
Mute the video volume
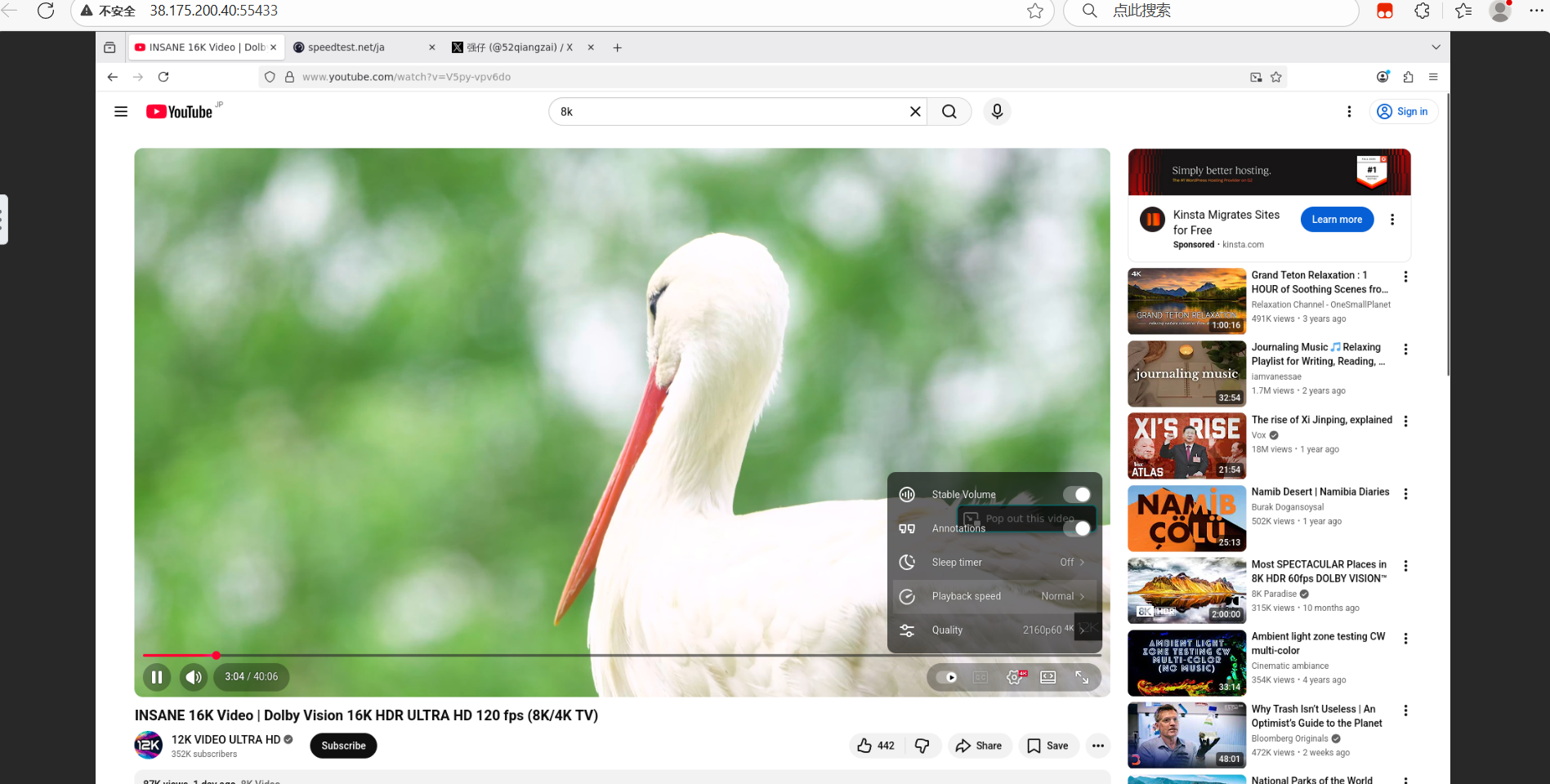click(194, 677)
